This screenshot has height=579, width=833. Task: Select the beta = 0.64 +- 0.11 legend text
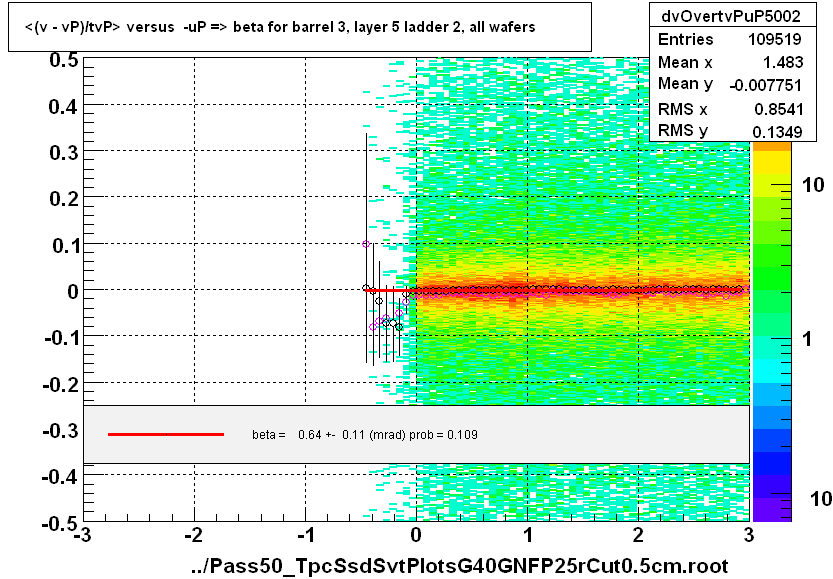click(x=364, y=435)
